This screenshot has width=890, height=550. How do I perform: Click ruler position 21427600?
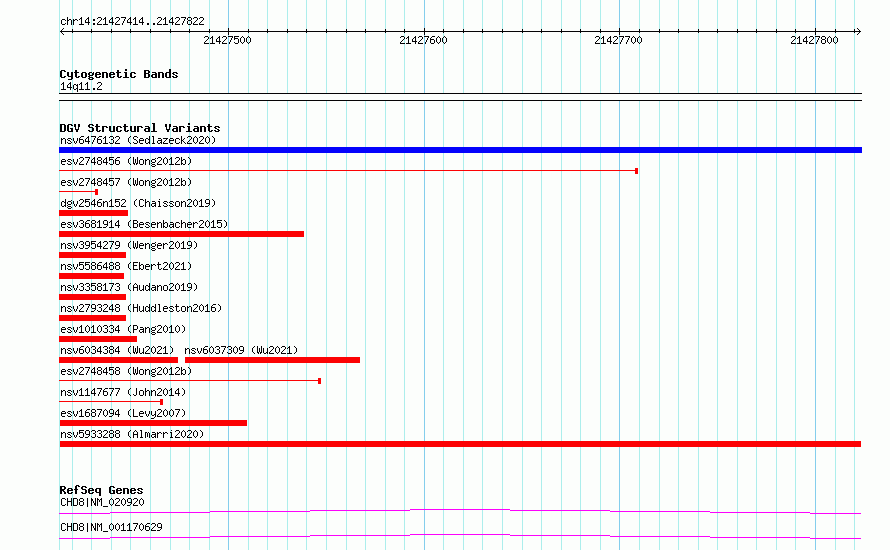pyautogui.click(x=423, y=40)
